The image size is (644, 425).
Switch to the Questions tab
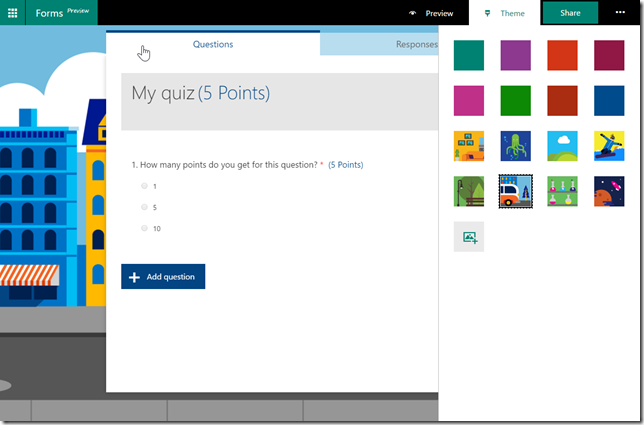point(213,44)
